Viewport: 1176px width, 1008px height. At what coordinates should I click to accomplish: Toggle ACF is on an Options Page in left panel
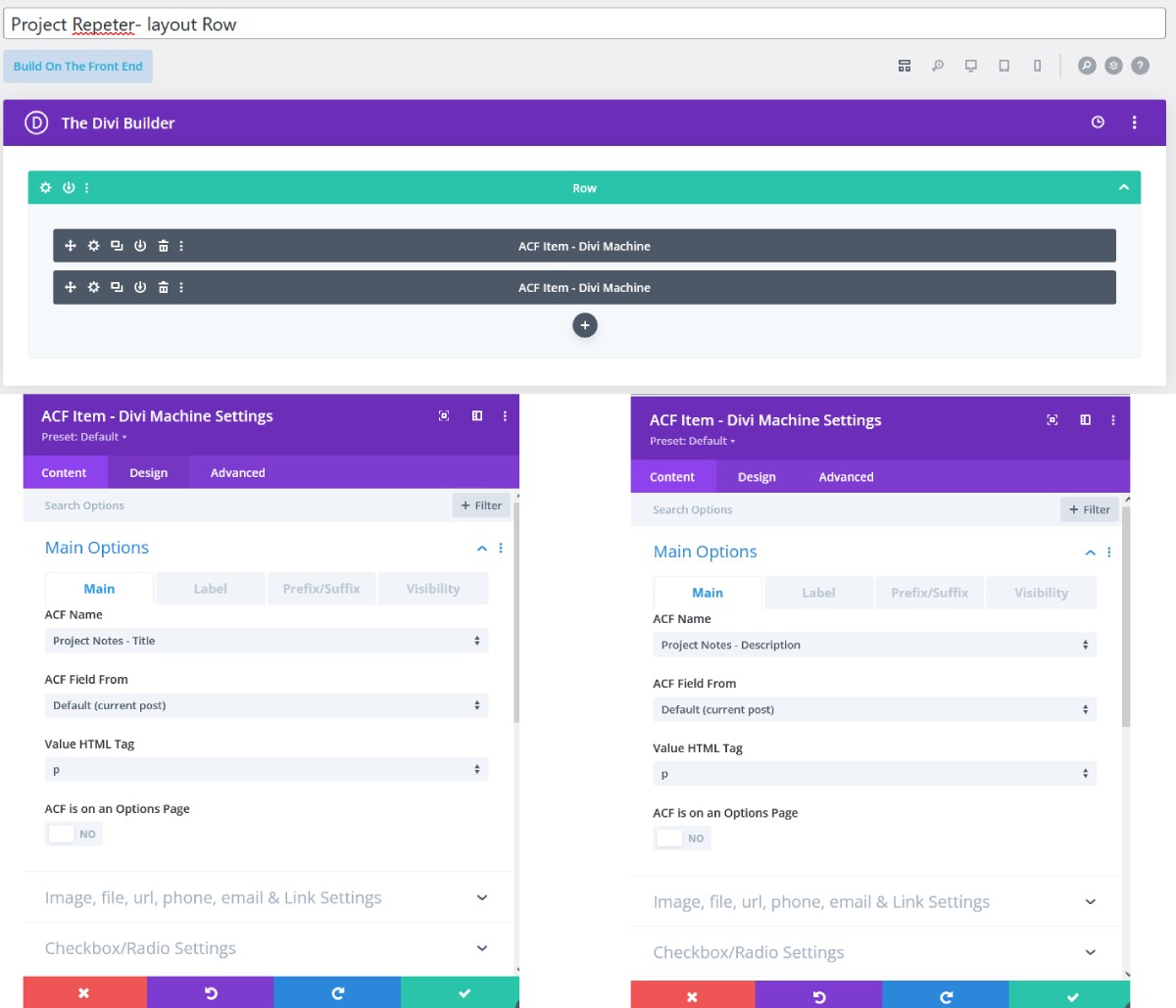tap(73, 834)
